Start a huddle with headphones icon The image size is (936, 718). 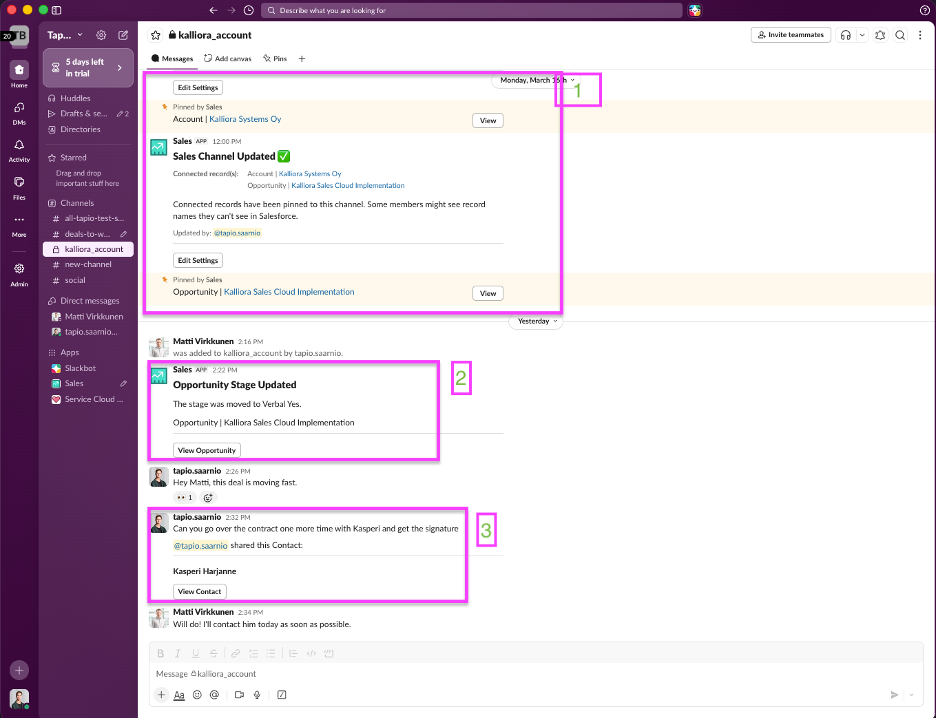[845, 35]
